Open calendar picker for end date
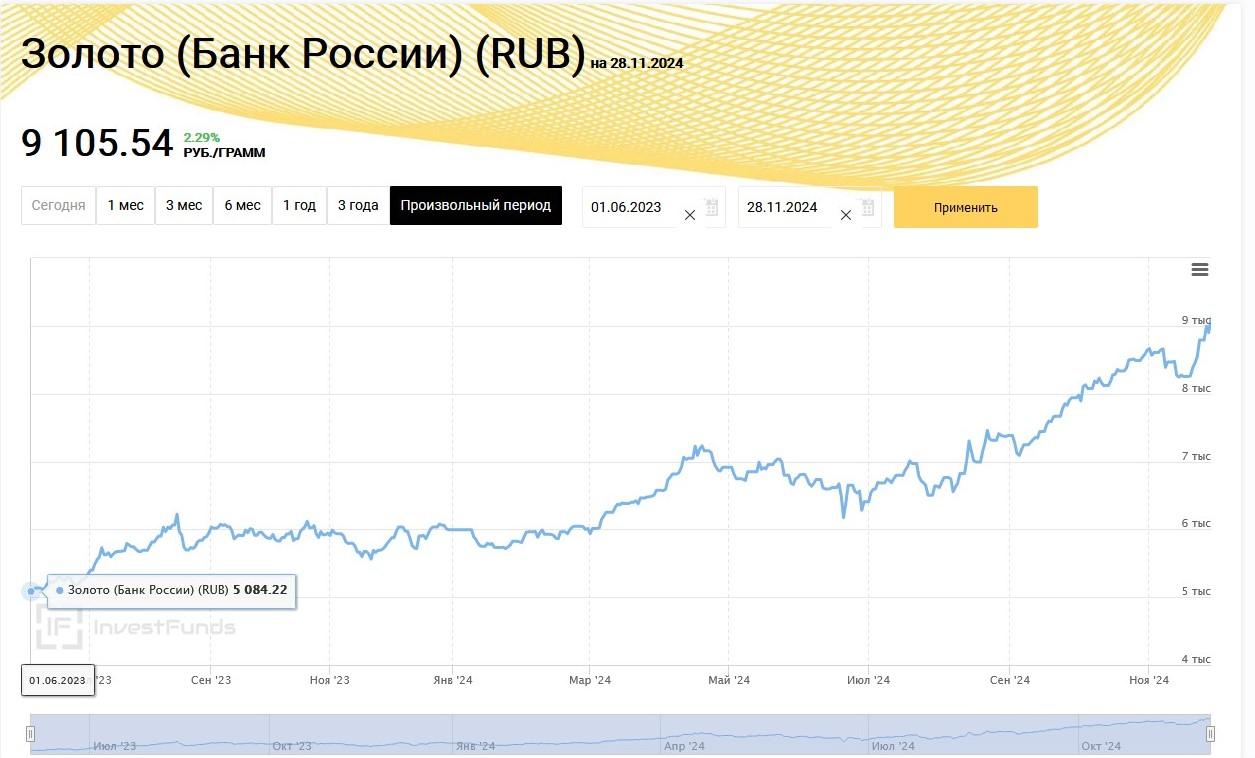 868,208
